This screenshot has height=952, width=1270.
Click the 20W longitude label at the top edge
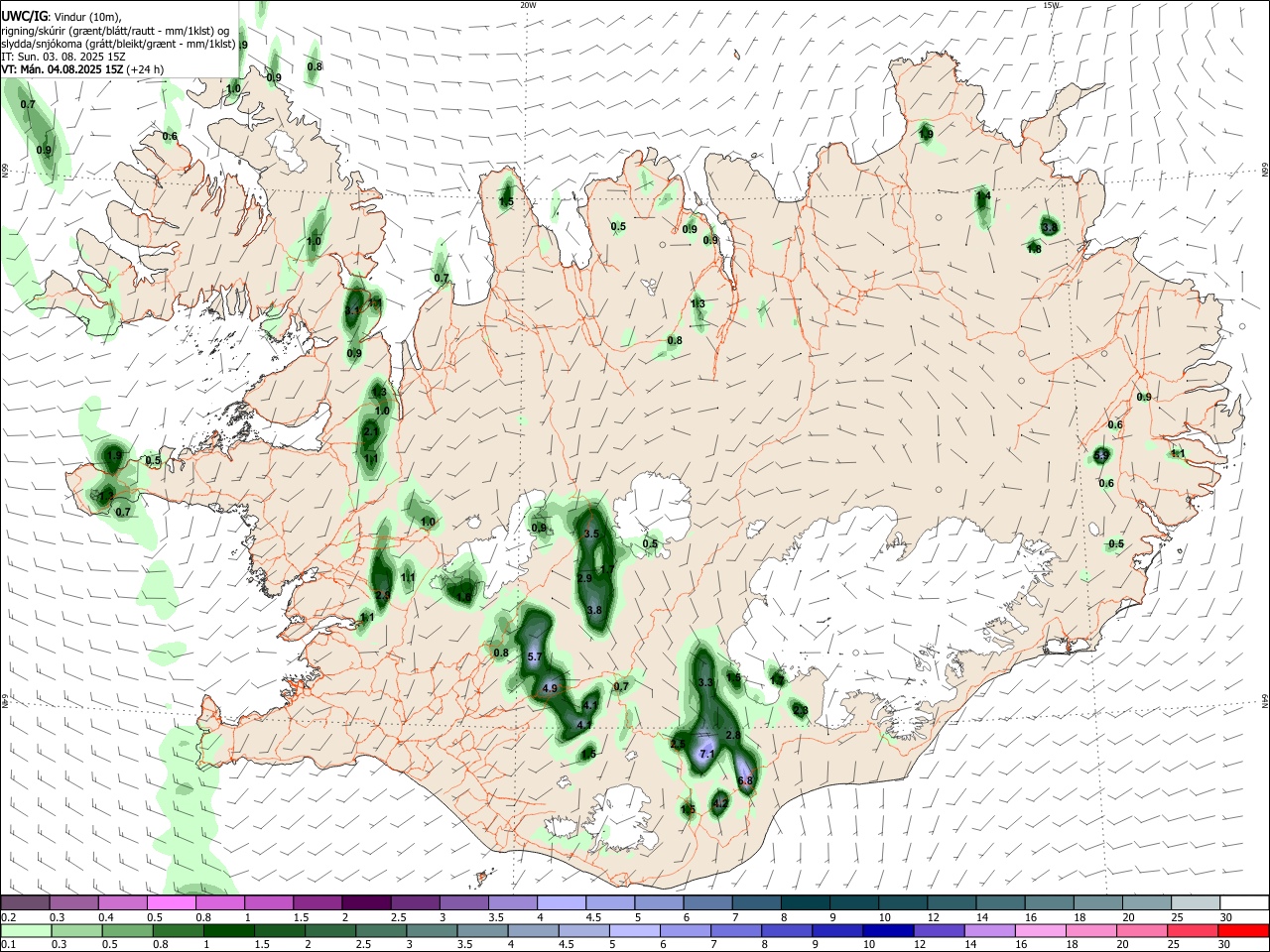pos(528,5)
